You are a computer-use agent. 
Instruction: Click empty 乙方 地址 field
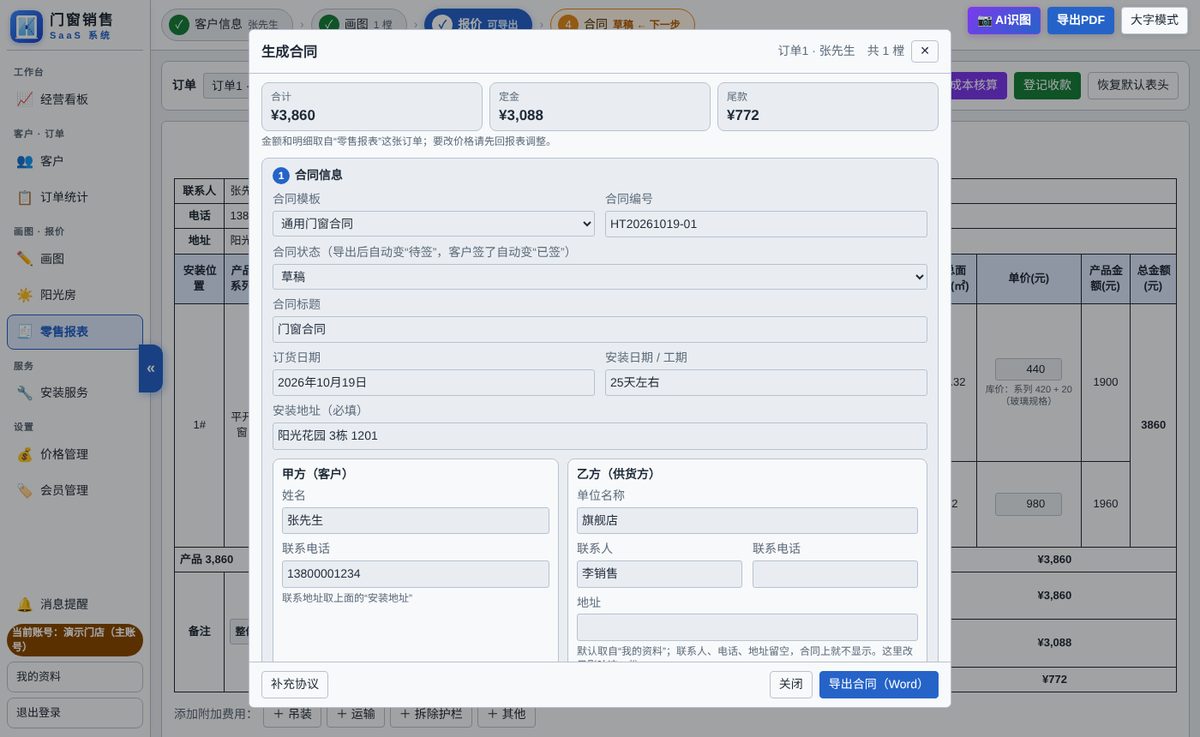pos(747,627)
